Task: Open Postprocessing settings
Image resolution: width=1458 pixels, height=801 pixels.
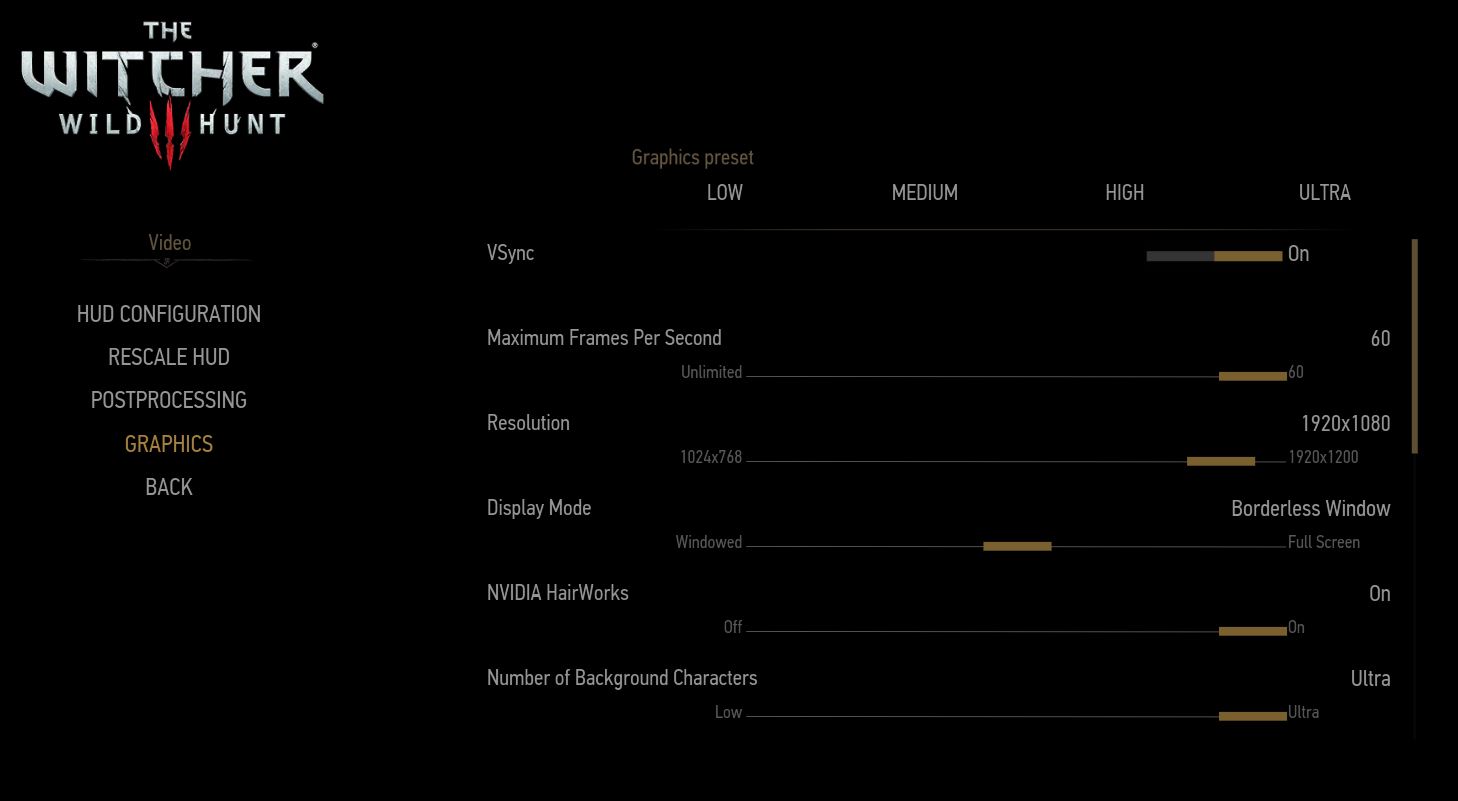Action: [169, 400]
